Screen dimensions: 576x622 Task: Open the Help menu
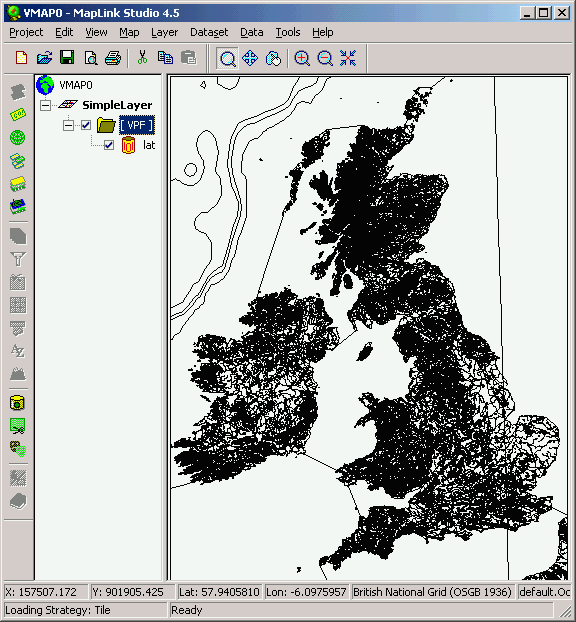[x=323, y=32]
